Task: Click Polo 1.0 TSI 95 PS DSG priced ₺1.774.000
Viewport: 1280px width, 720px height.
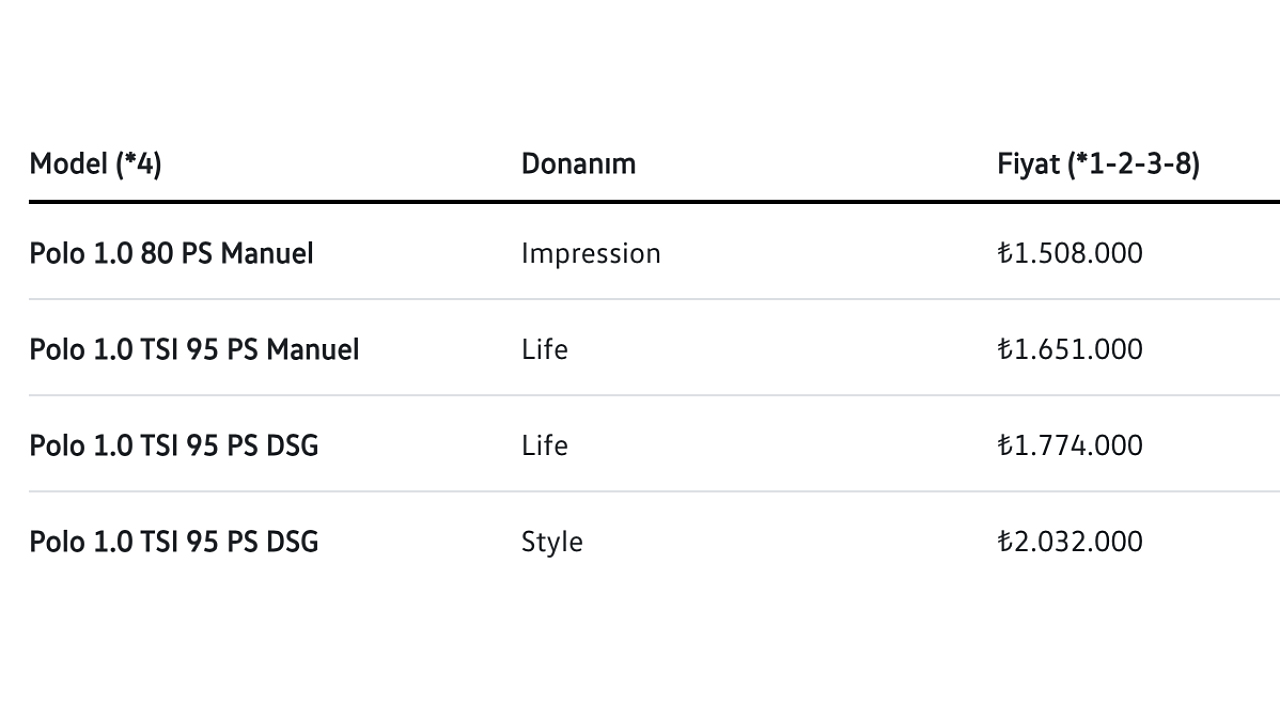Action: 174,446
